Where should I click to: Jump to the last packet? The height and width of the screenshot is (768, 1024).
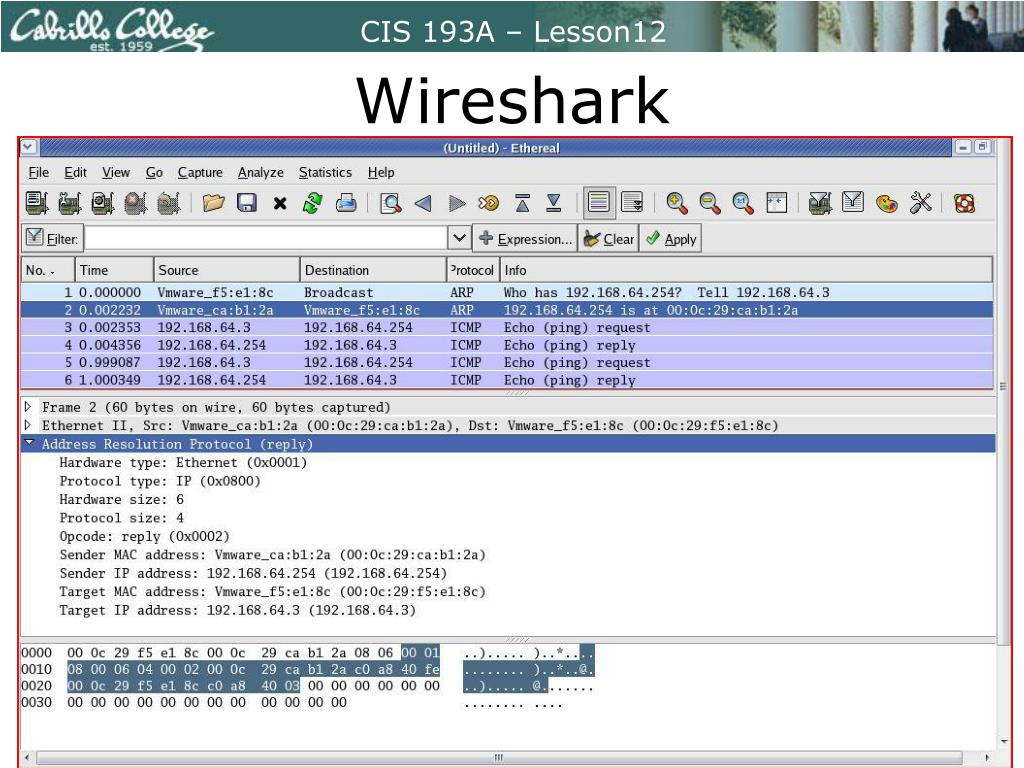(554, 203)
